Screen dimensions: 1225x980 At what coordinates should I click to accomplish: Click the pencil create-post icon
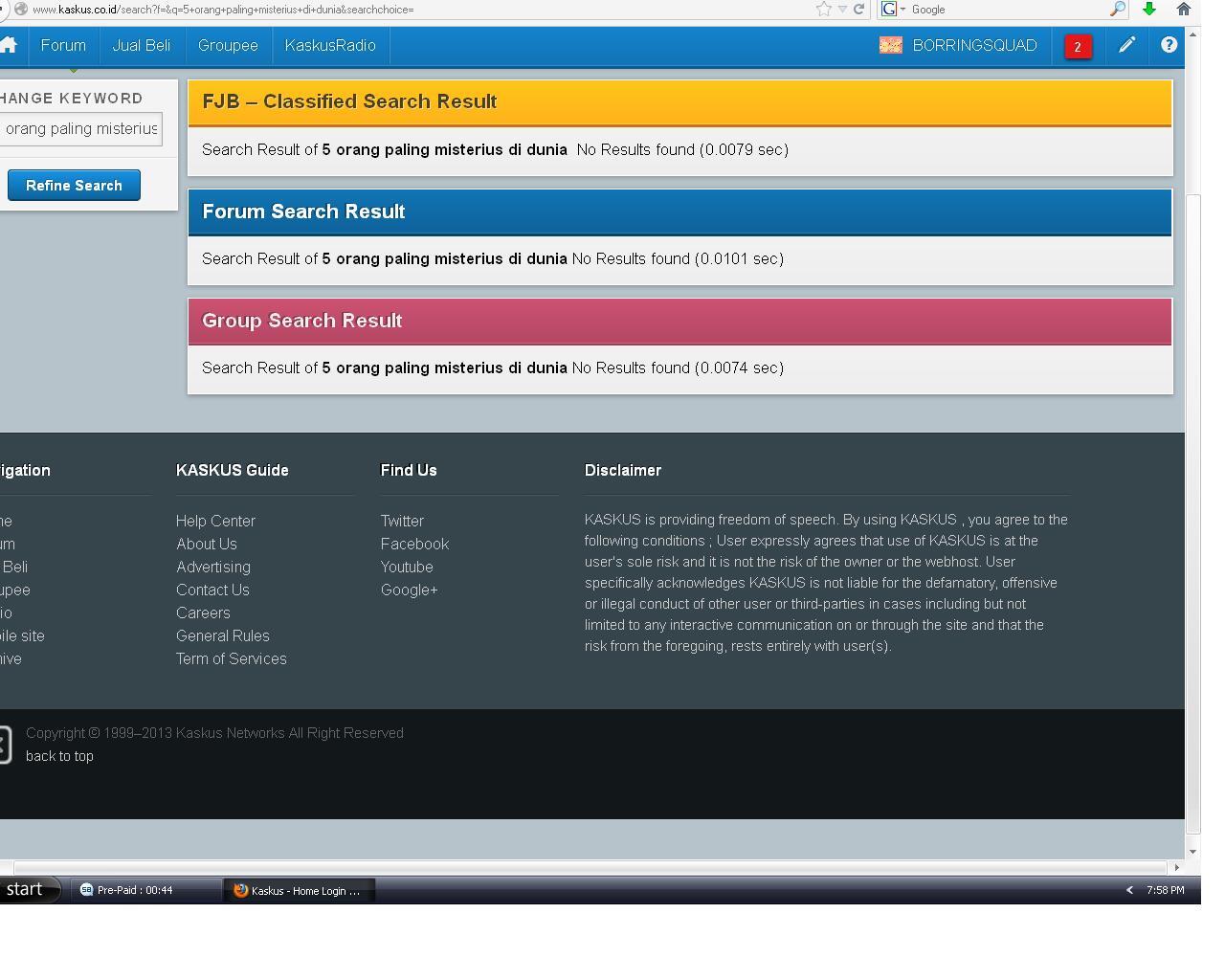(x=1127, y=44)
